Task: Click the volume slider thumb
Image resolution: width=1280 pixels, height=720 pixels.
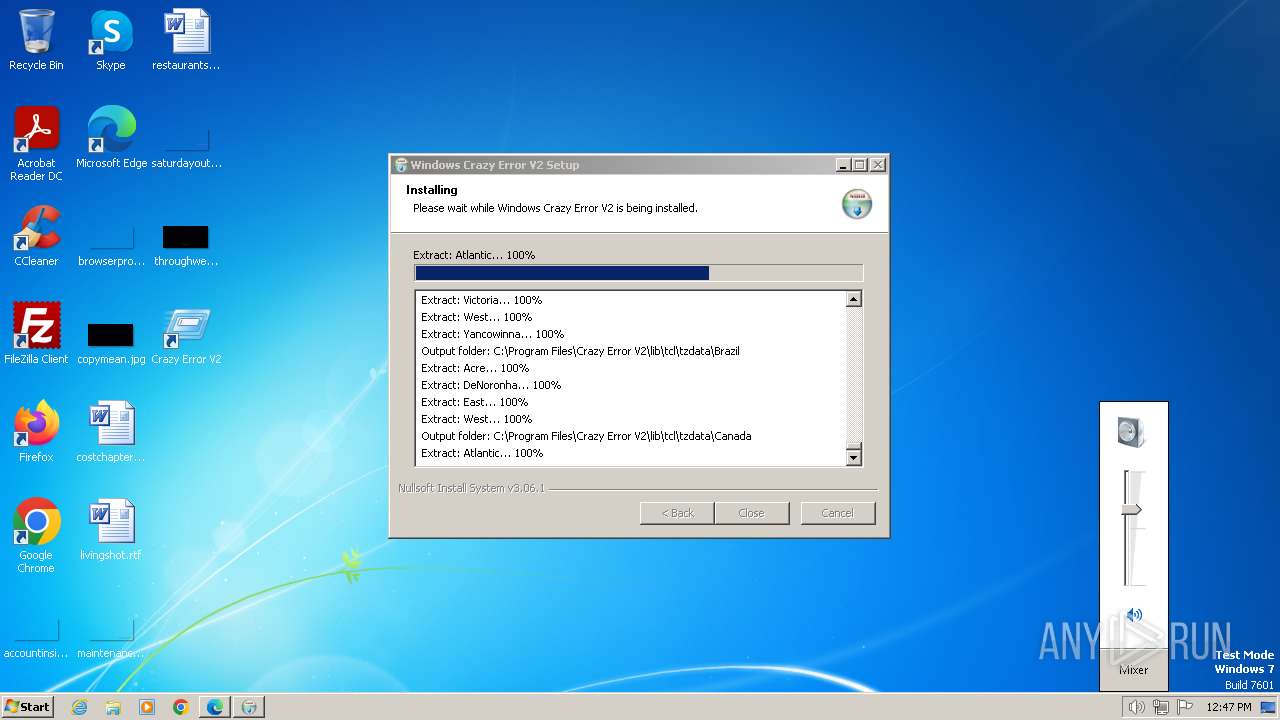Action: tap(1132, 510)
